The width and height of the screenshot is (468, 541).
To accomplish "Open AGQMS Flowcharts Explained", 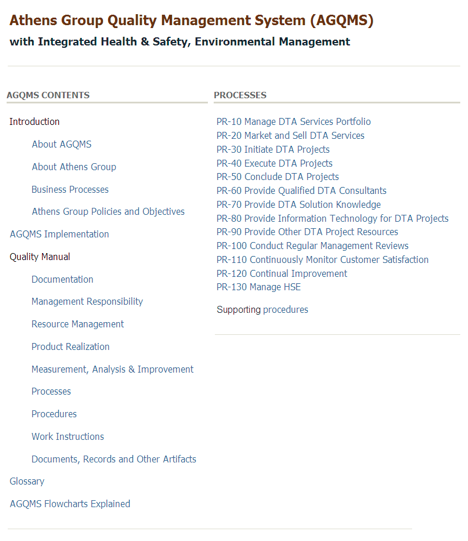I will click(70, 504).
